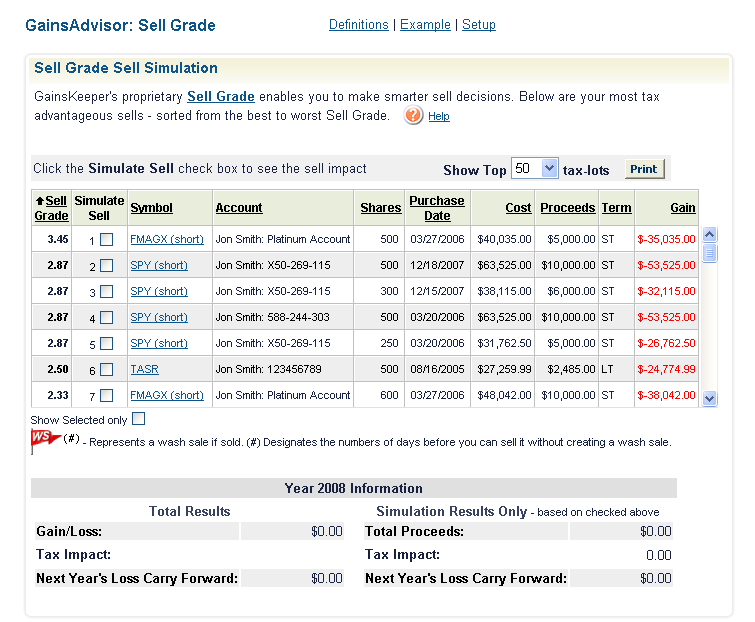Open the Setup link
Viewport: 755px width, 622px height.
[479, 25]
